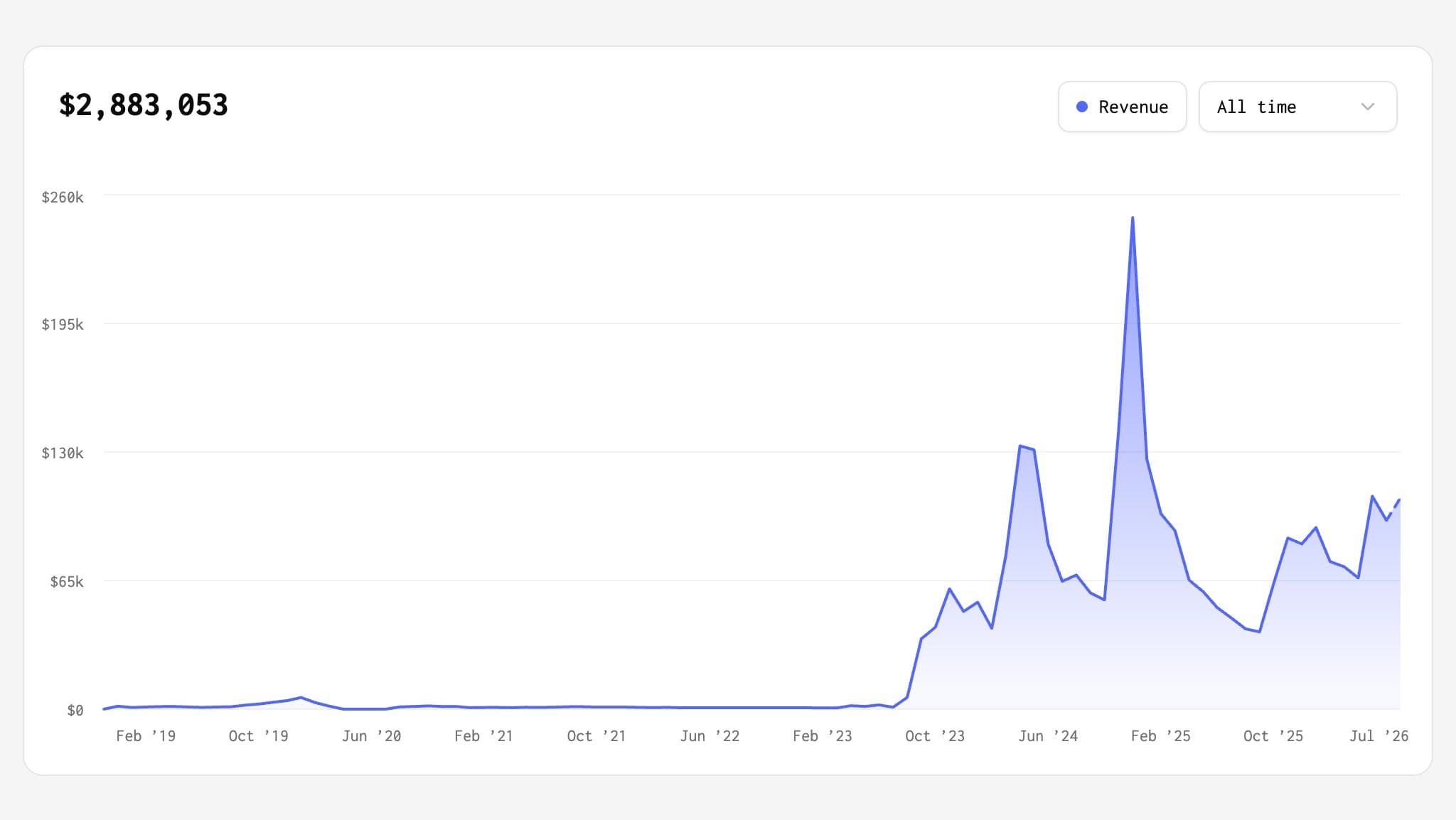Click the $130k peak near Jun '24
This screenshot has width=1456, height=820.
pos(1020,446)
